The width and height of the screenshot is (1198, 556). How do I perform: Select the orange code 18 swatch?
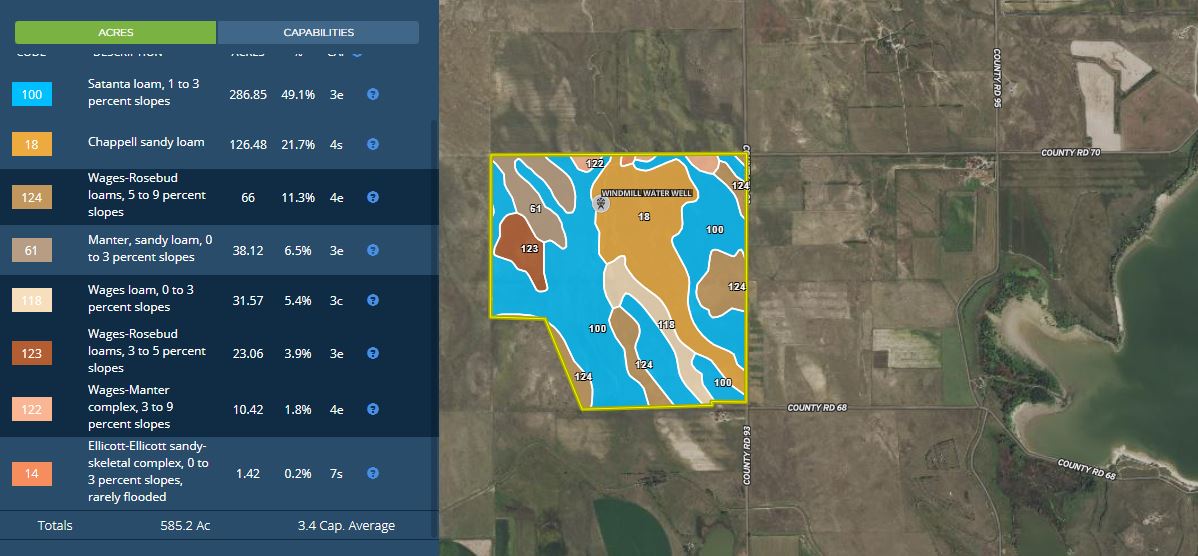pyautogui.click(x=32, y=145)
